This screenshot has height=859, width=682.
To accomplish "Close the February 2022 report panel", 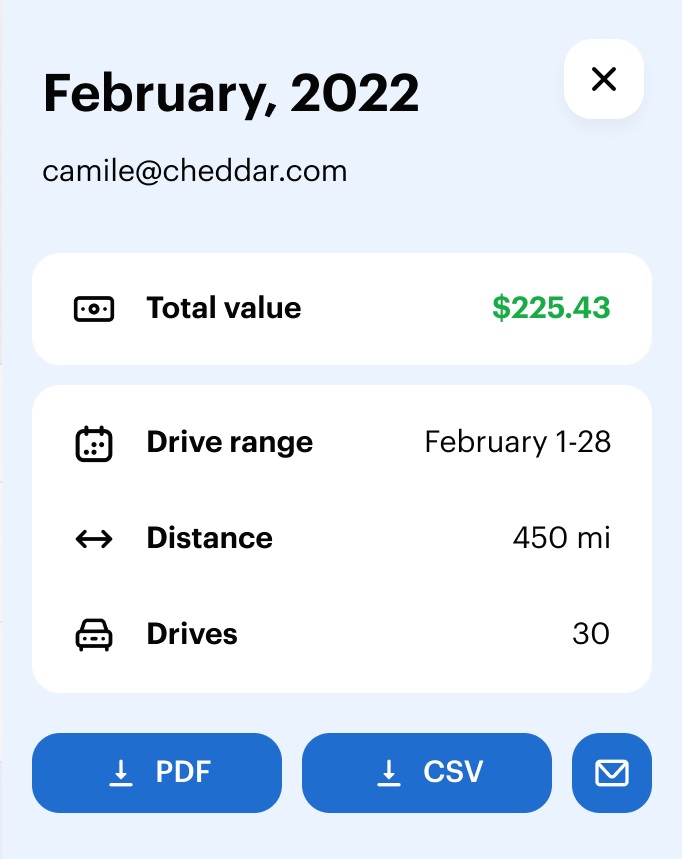I will [x=604, y=79].
